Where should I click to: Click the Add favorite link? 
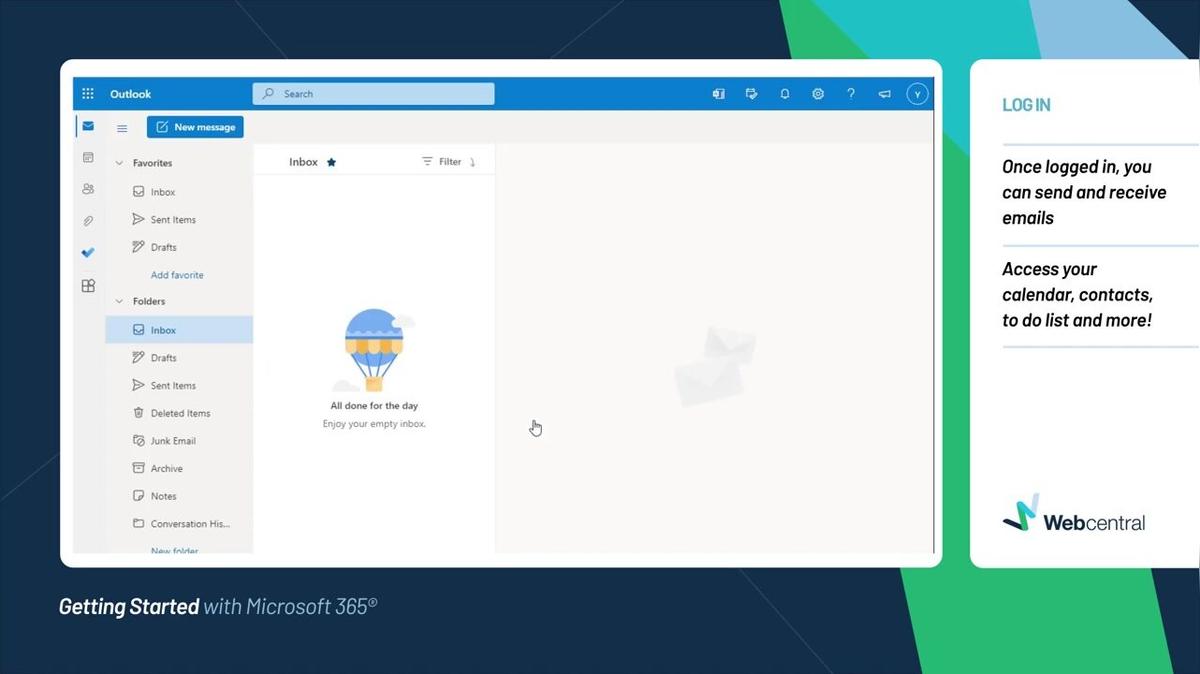pos(177,275)
